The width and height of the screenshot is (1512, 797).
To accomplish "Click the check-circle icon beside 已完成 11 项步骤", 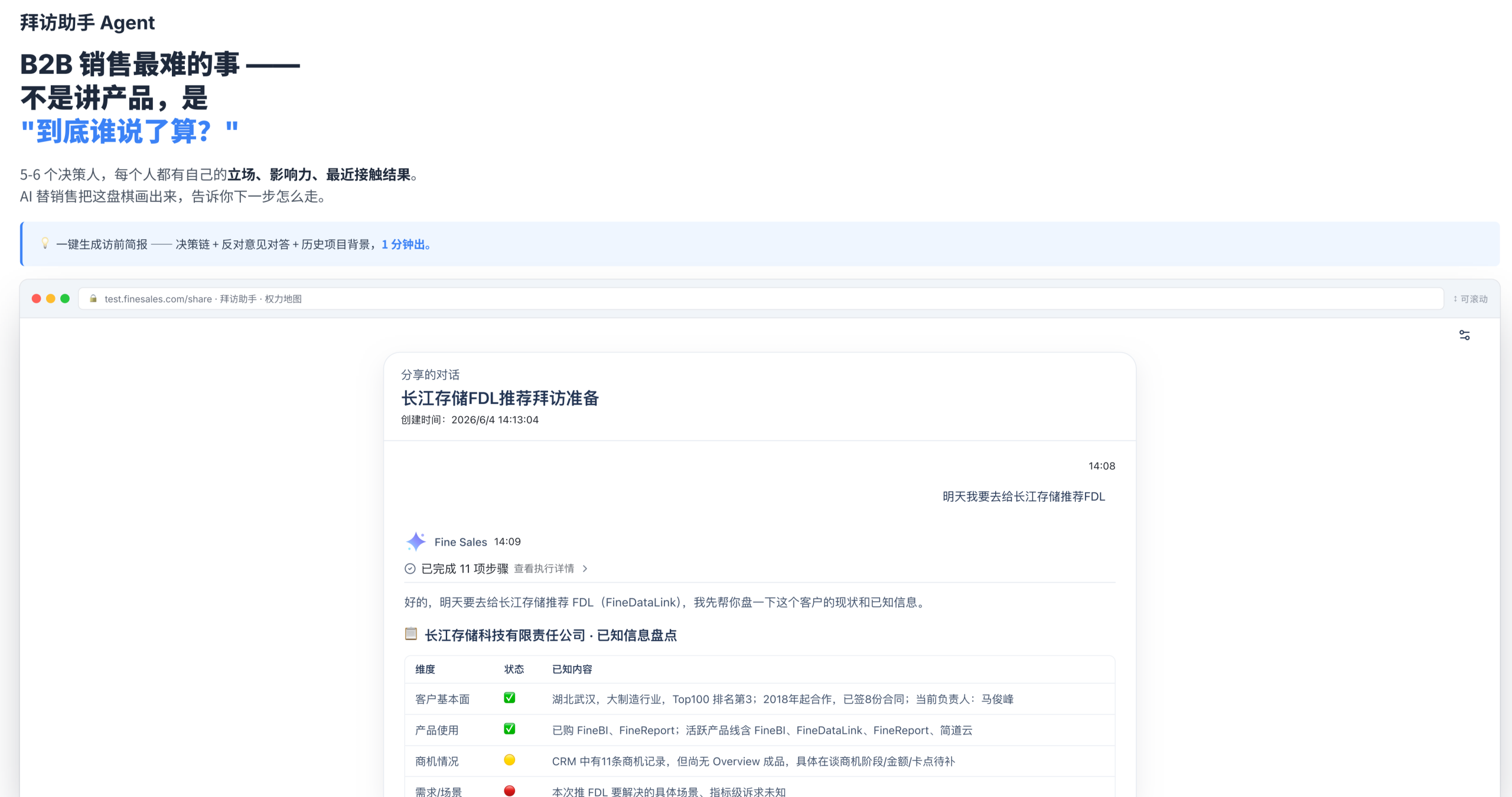I will (410, 569).
